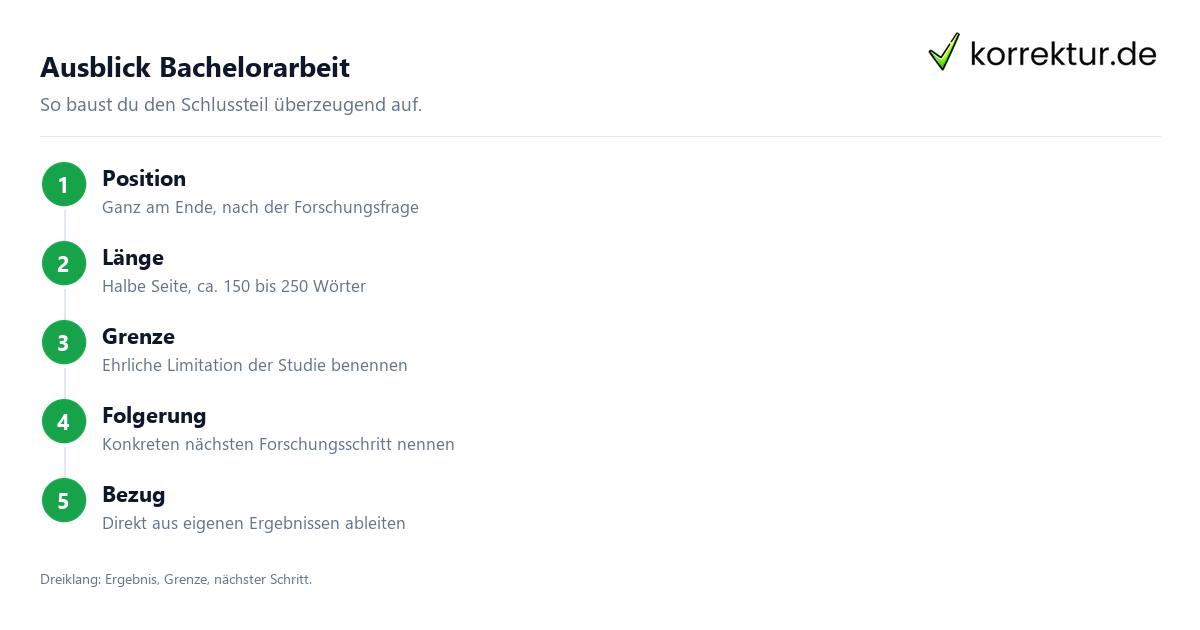
Task: Click the green circle numbered 2
Action: [x=64, y=264]
